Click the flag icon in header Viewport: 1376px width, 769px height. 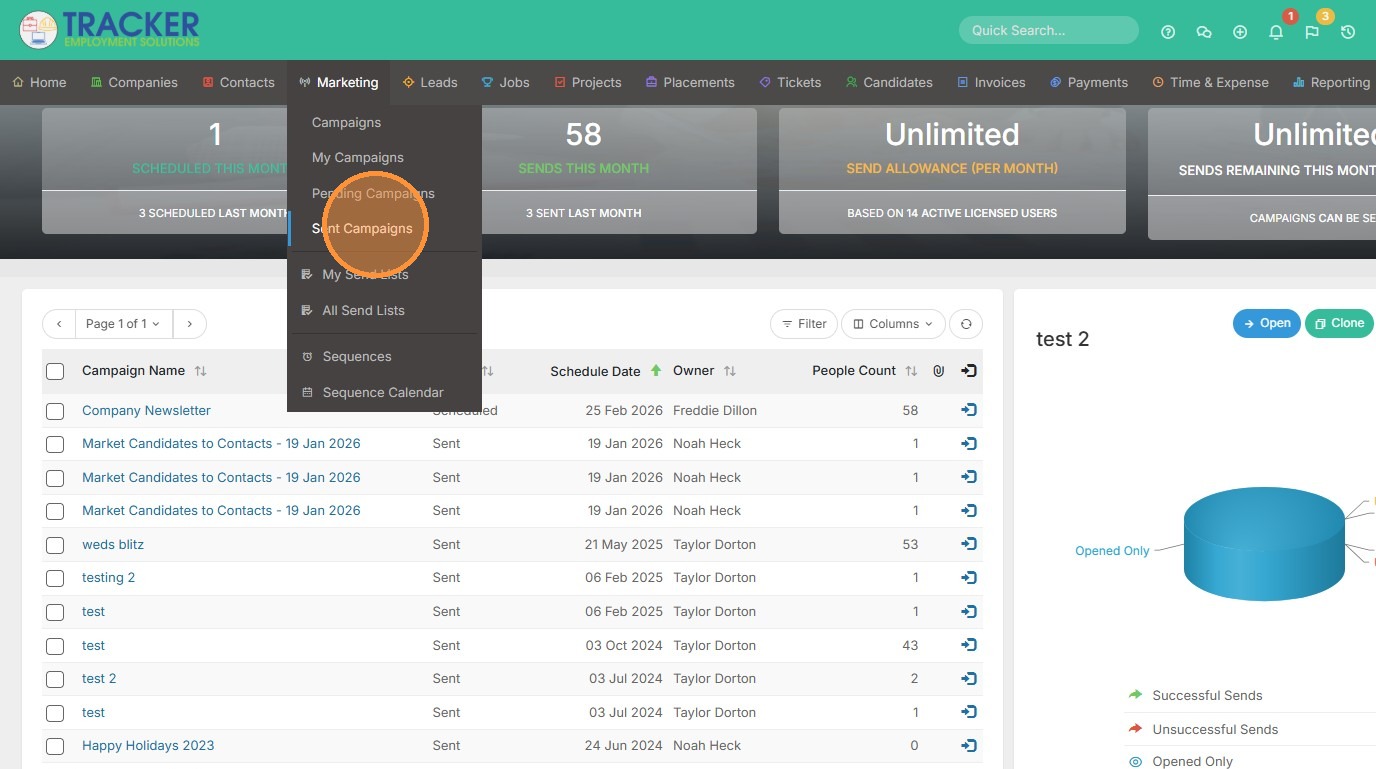[1312, 32]
